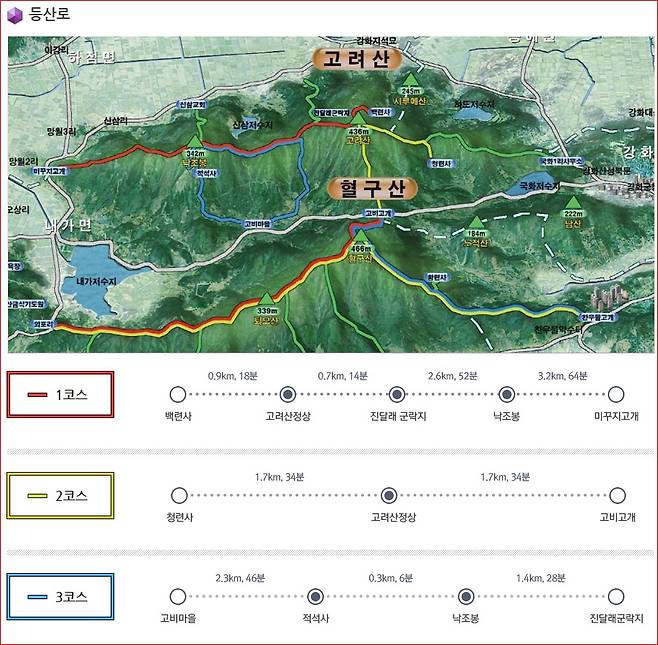Click the purple cube icon beside 등산로
The image size is (658, 645).
[x=15, y=15]
